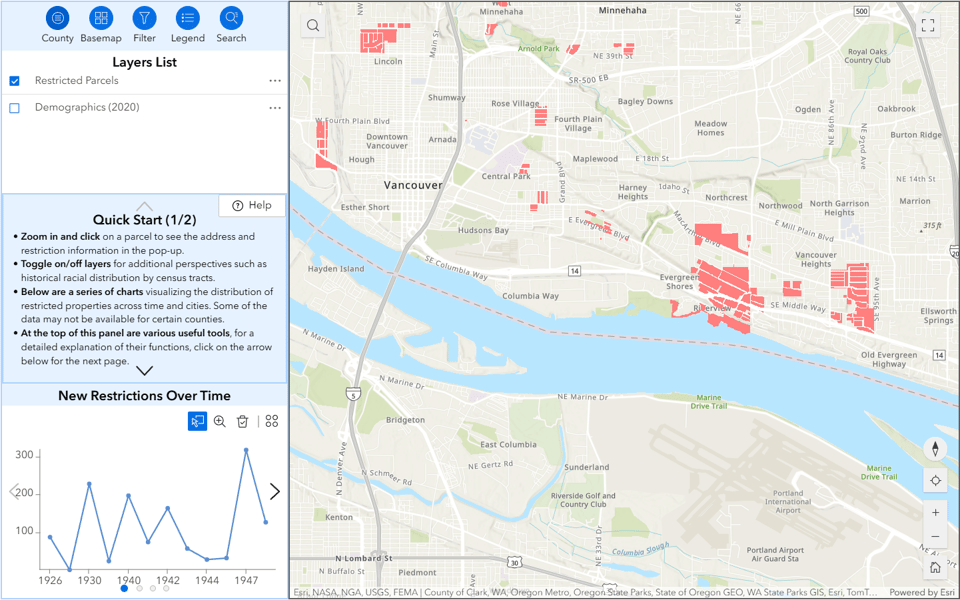This screenshot has width=960, height=600.
Task: Activate the chart selection mode toggle
Action: 197,422
